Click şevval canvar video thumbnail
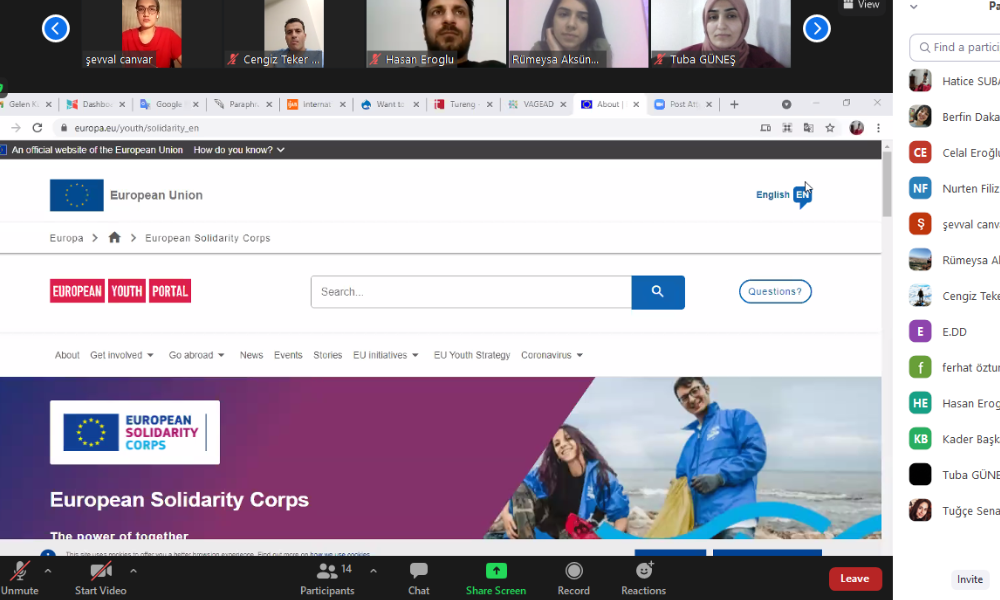This screenshot has height=600, width=1000. (x=152, y=34)
